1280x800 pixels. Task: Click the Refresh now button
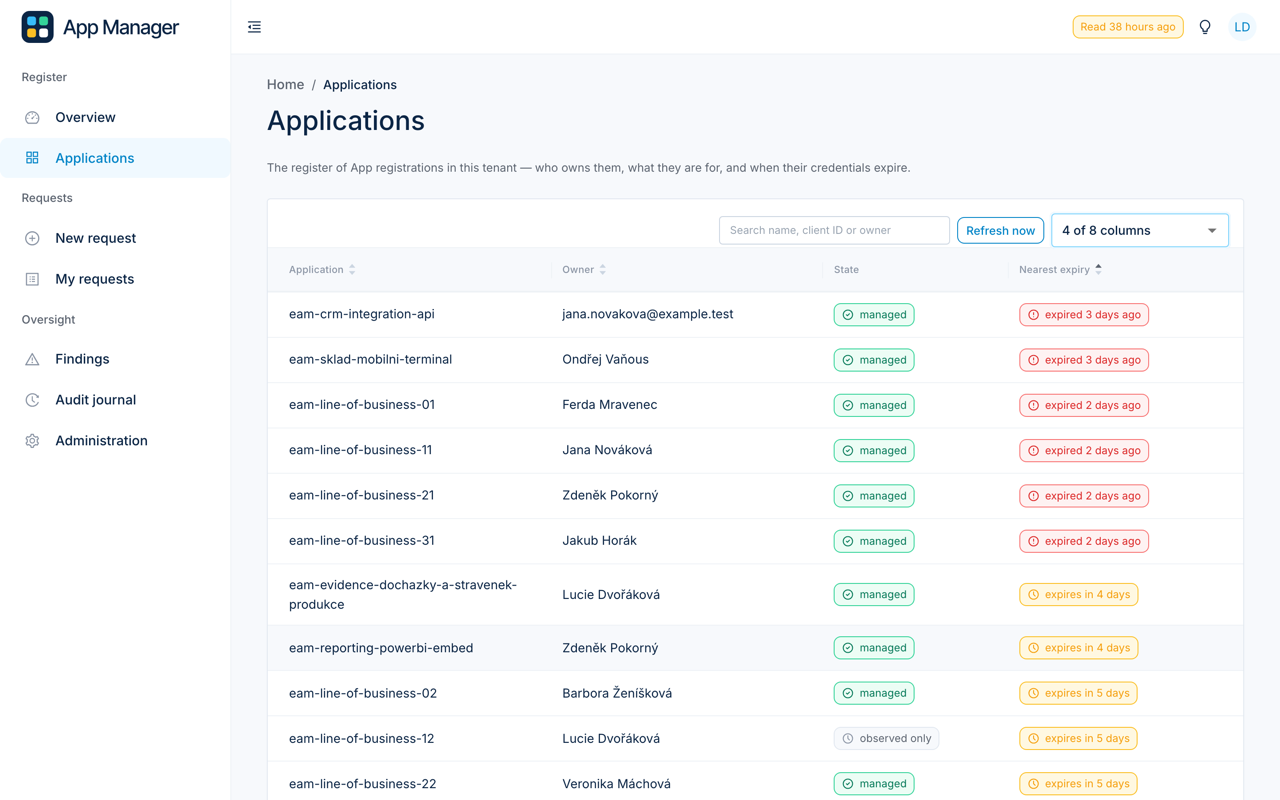tap(1000, 230)
